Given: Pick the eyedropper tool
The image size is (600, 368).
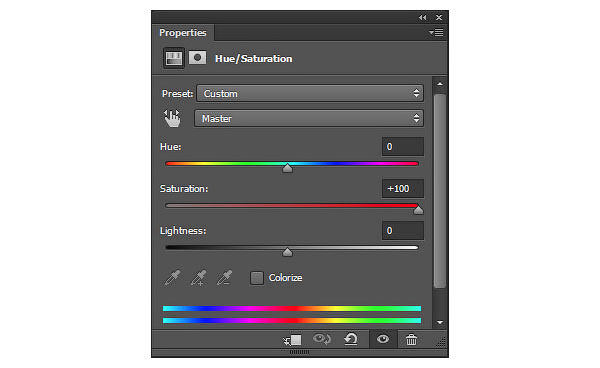Looking at the screenshot, I should click(173, 278).
